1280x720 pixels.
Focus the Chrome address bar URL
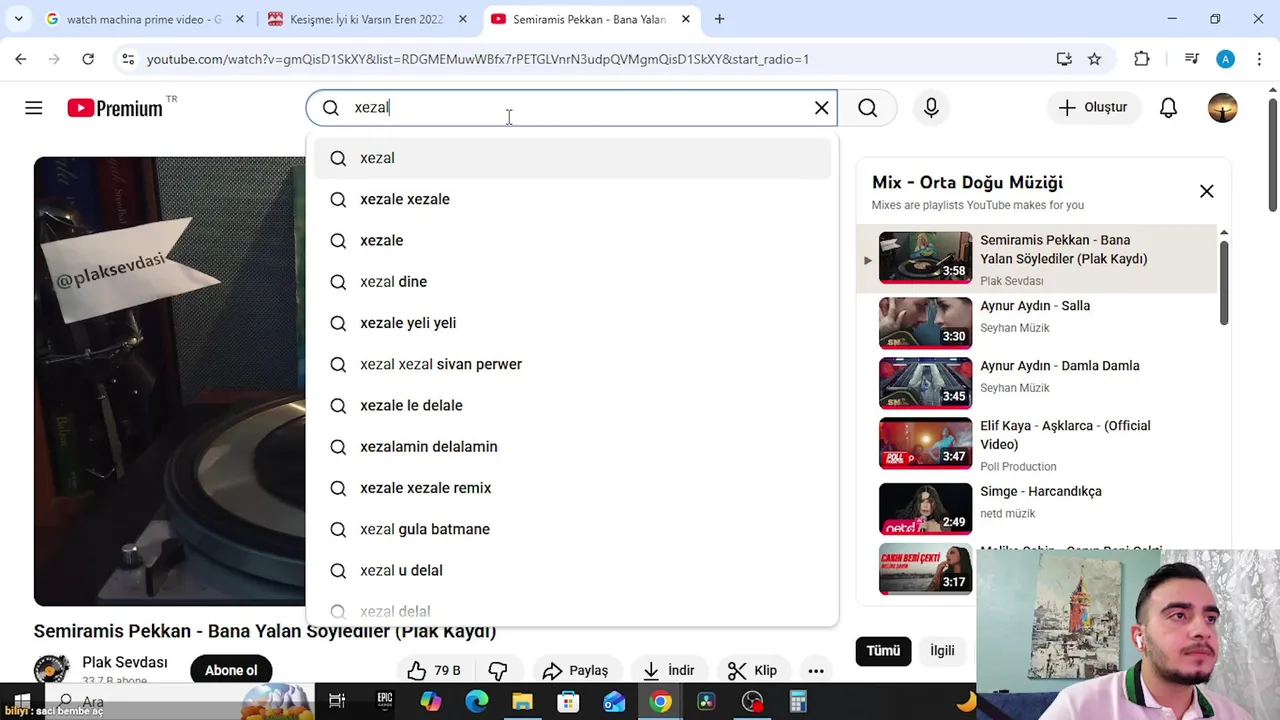pos(478,59)
